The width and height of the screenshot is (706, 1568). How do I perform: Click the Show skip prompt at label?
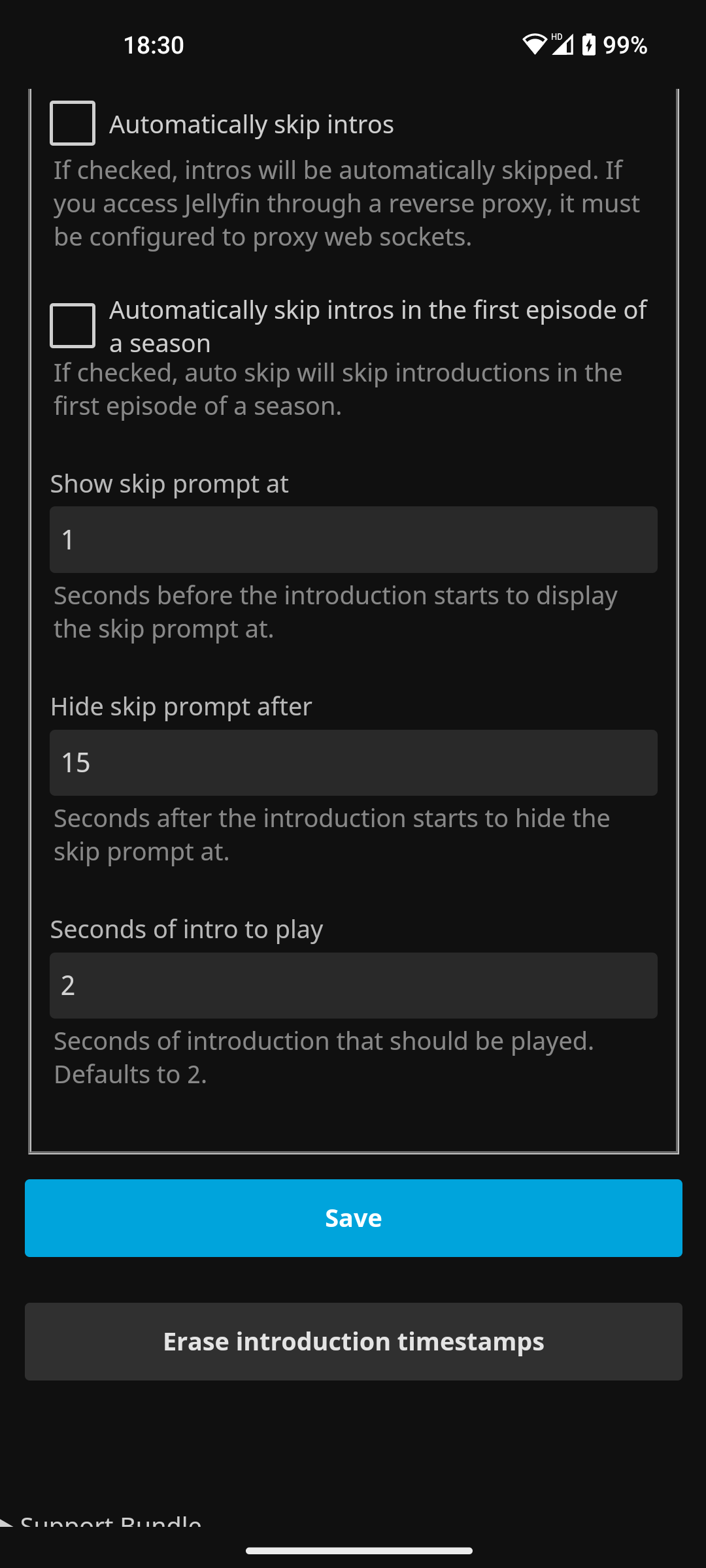point(169,483)
